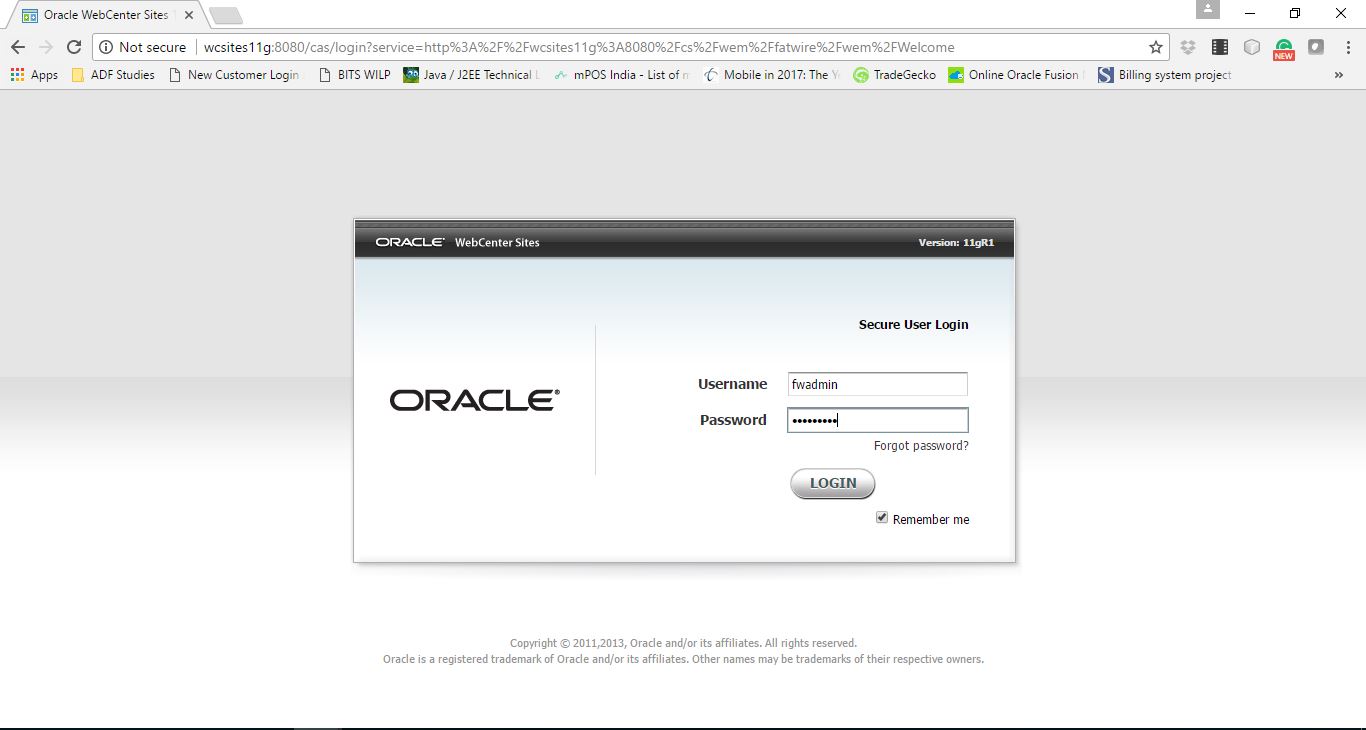Open Chrome's three-dot menu
The width and height of the screenshot is (1366, 730).
point(1347,47)
